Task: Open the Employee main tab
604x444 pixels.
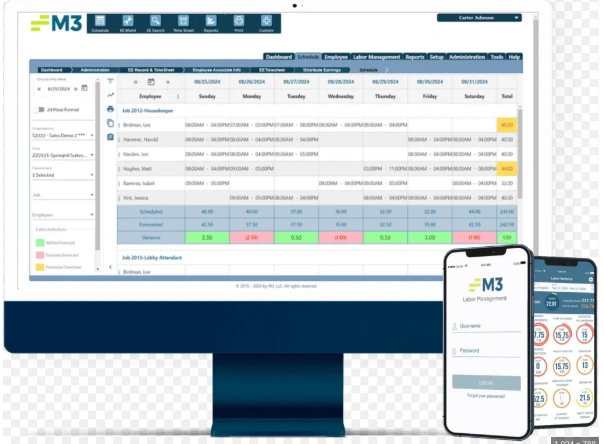Action: tap(336, 57)
